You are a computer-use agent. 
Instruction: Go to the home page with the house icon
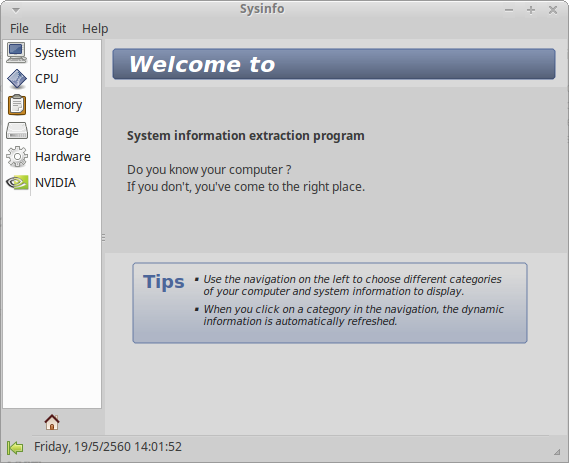tap(52, 422)
